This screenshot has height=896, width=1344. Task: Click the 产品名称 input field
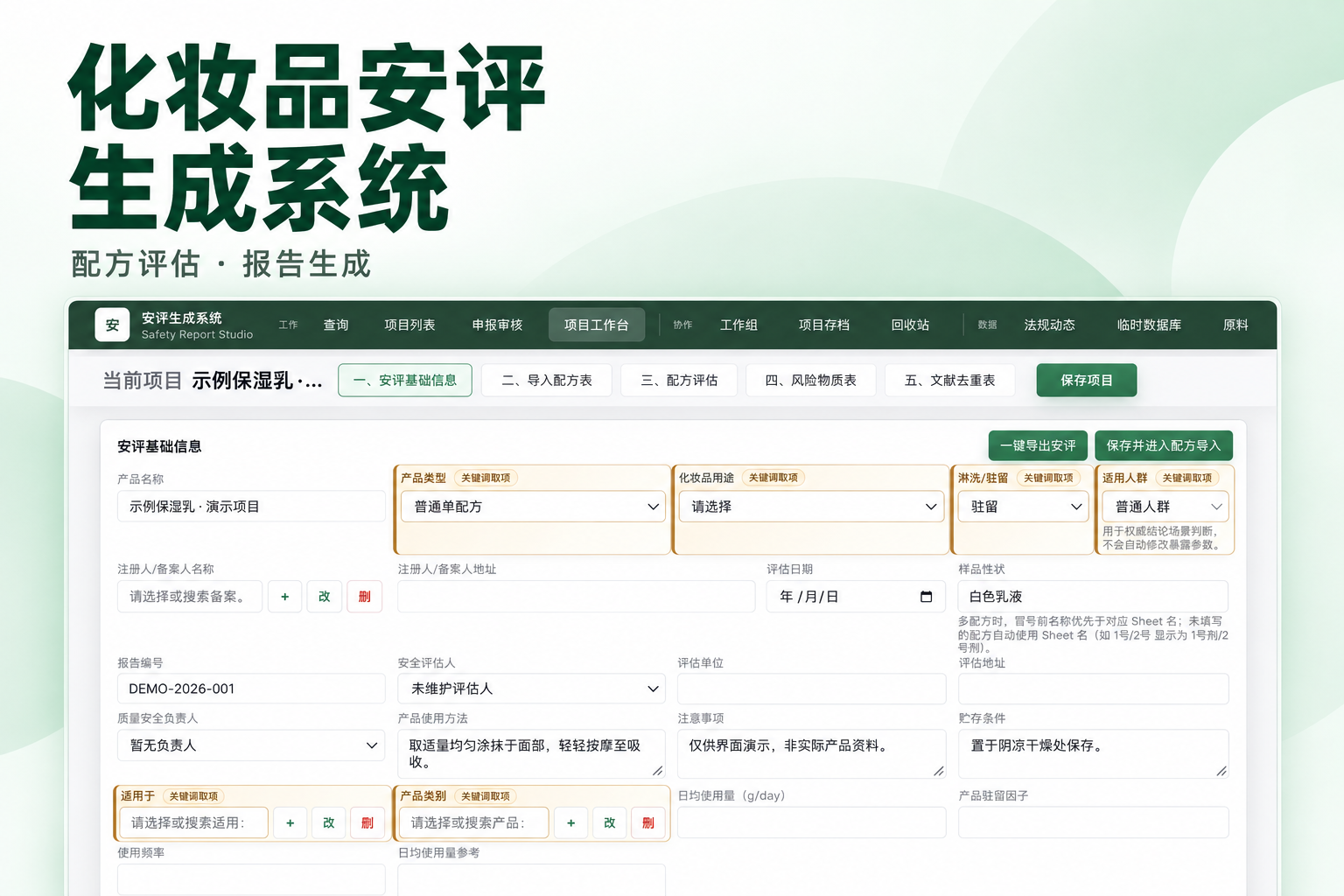[251, 507]
